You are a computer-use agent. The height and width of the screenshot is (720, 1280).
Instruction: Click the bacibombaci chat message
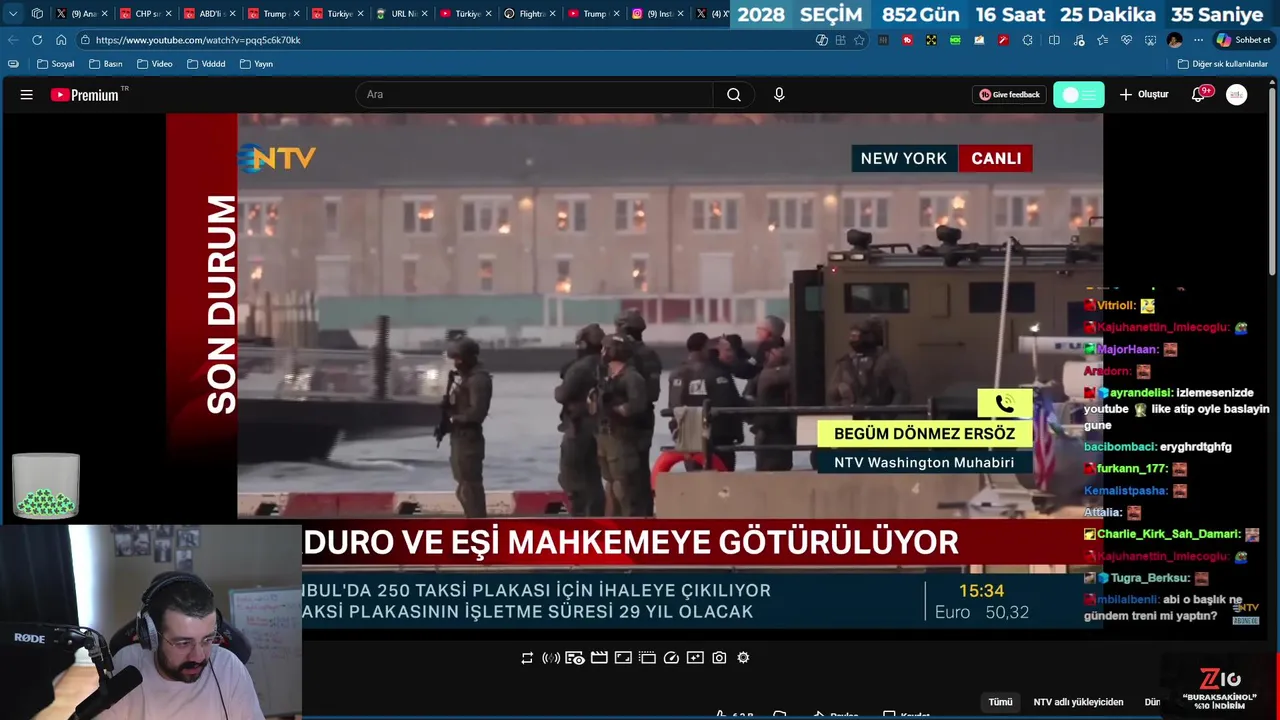(1158, 447)
